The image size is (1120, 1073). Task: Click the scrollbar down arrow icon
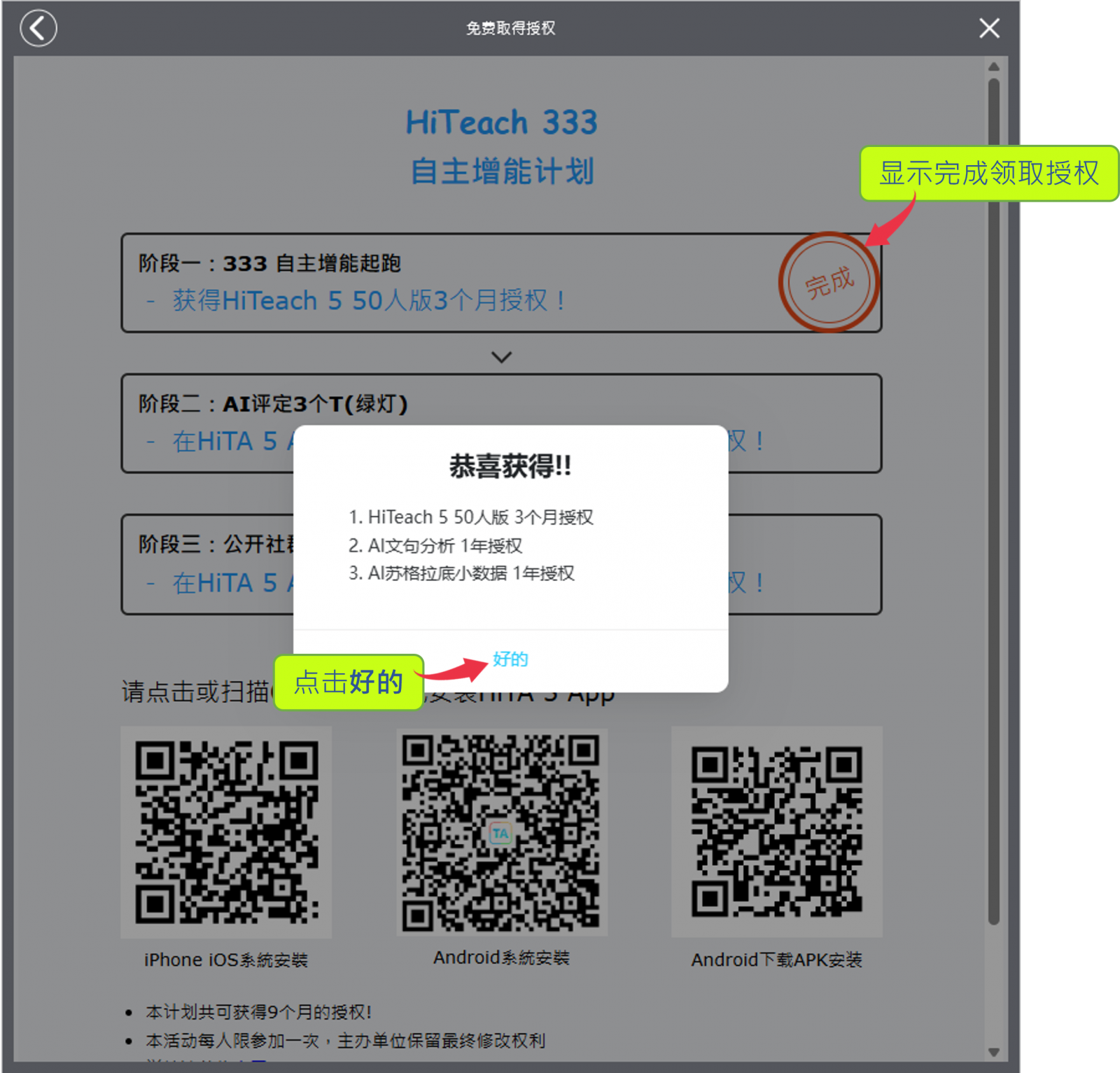tap(993, 1051)
